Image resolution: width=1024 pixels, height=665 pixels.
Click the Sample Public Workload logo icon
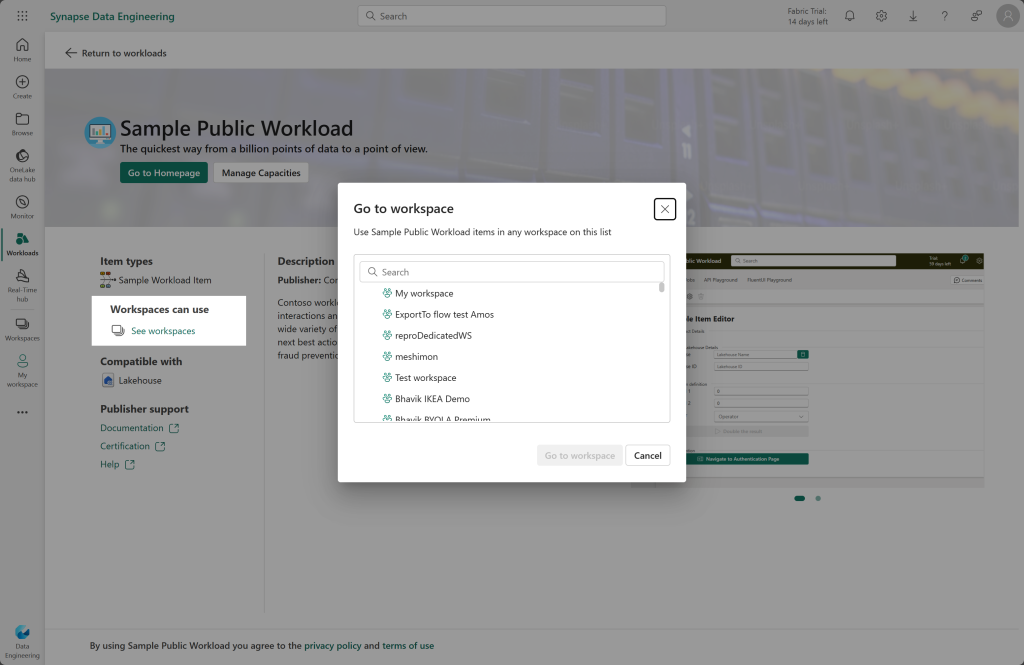(100, 133)
